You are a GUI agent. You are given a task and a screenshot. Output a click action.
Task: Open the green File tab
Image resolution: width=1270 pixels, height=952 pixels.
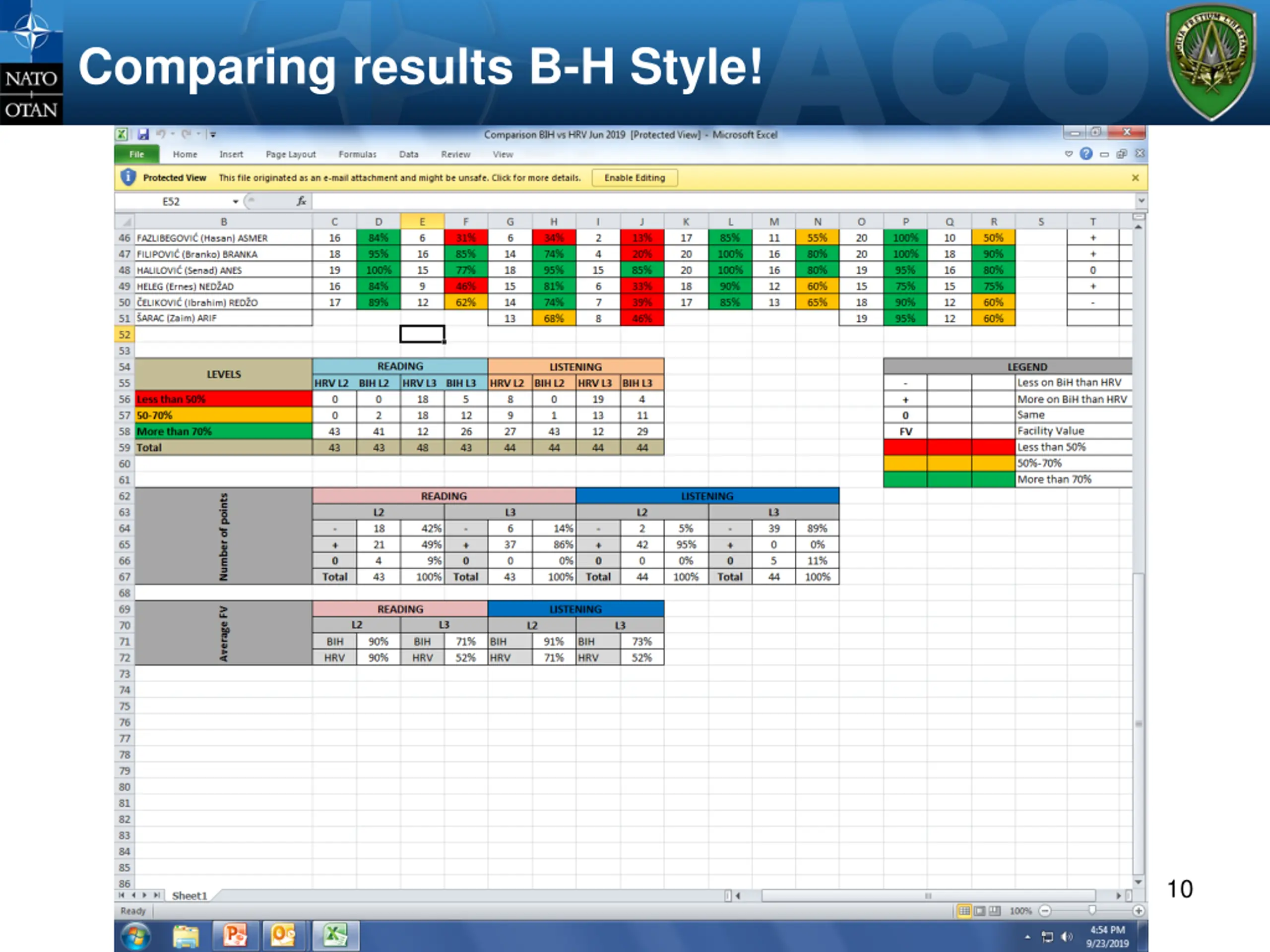[x=136, y=154]
